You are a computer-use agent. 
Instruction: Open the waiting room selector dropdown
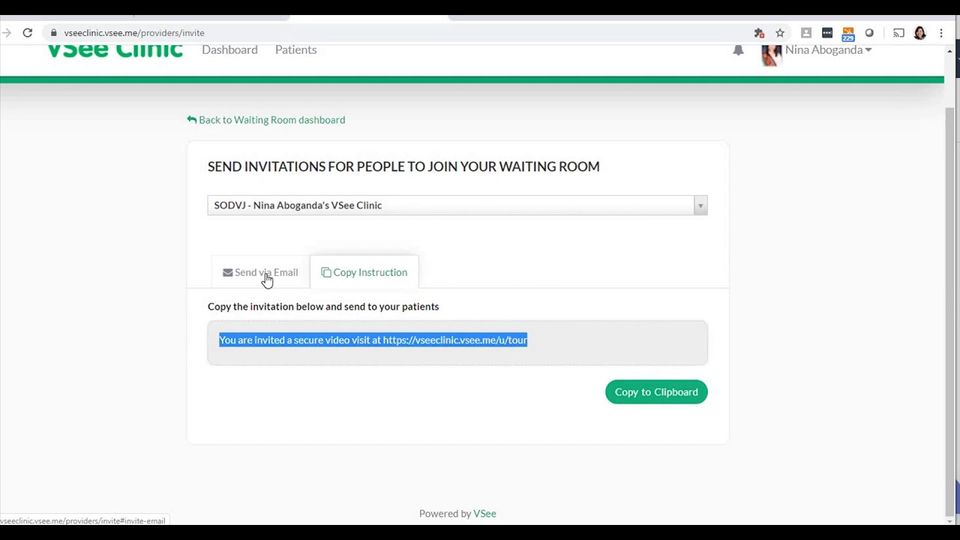coord(457,205)
